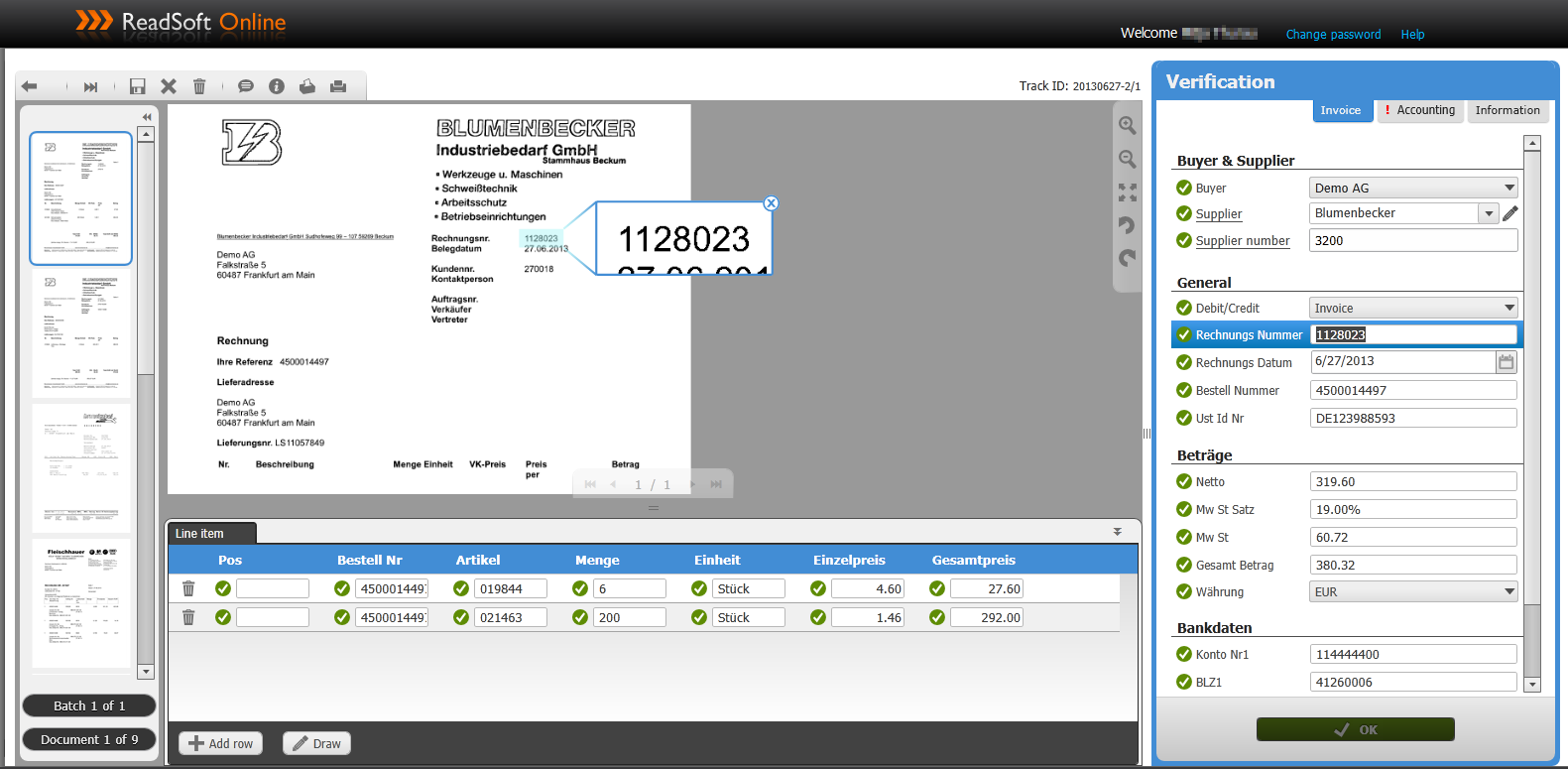Switch to the Accounting tab
Viewport: 1568px width, 769px height.
1419,110
